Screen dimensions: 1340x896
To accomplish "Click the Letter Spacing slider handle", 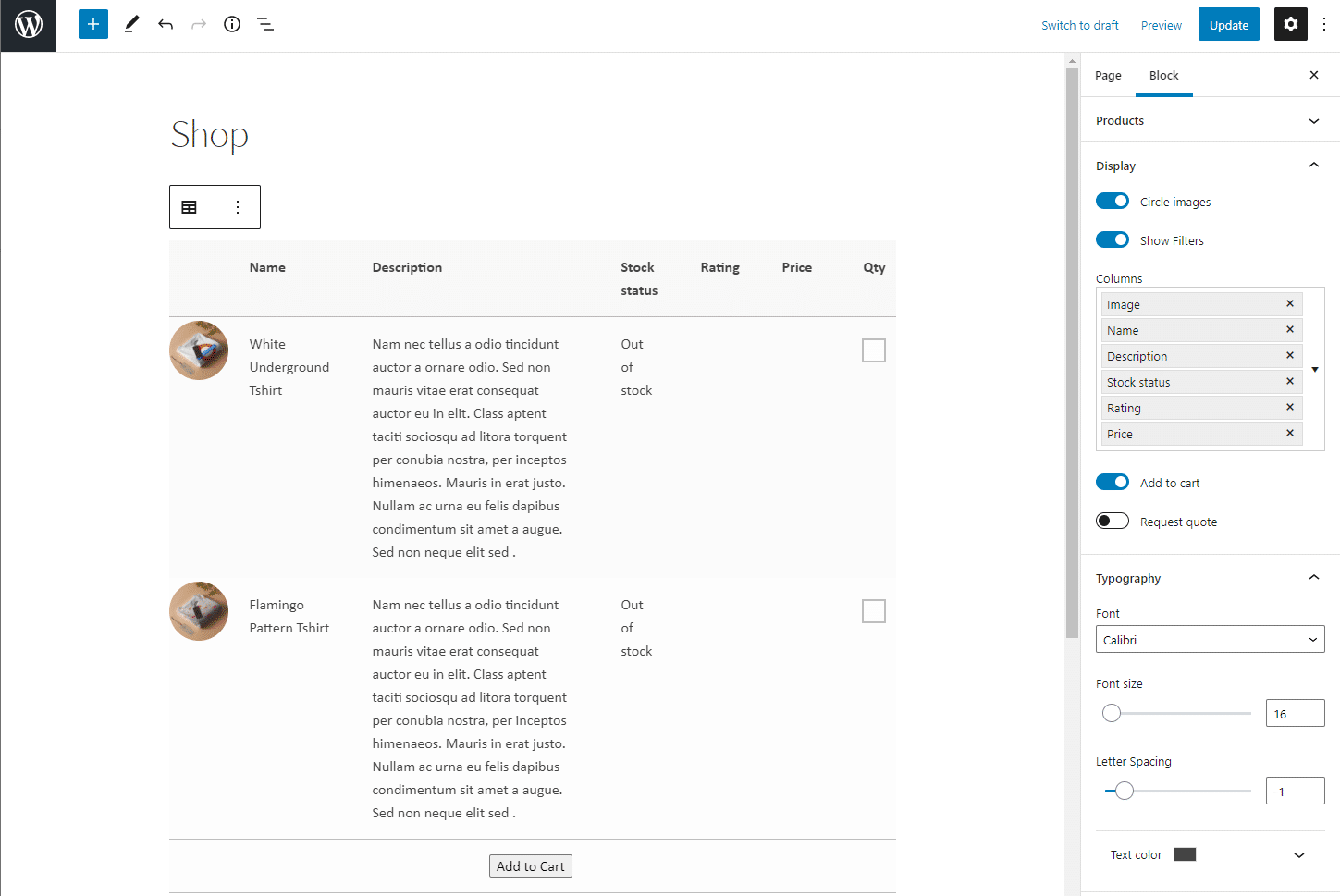I will (x=1125, y=791).
